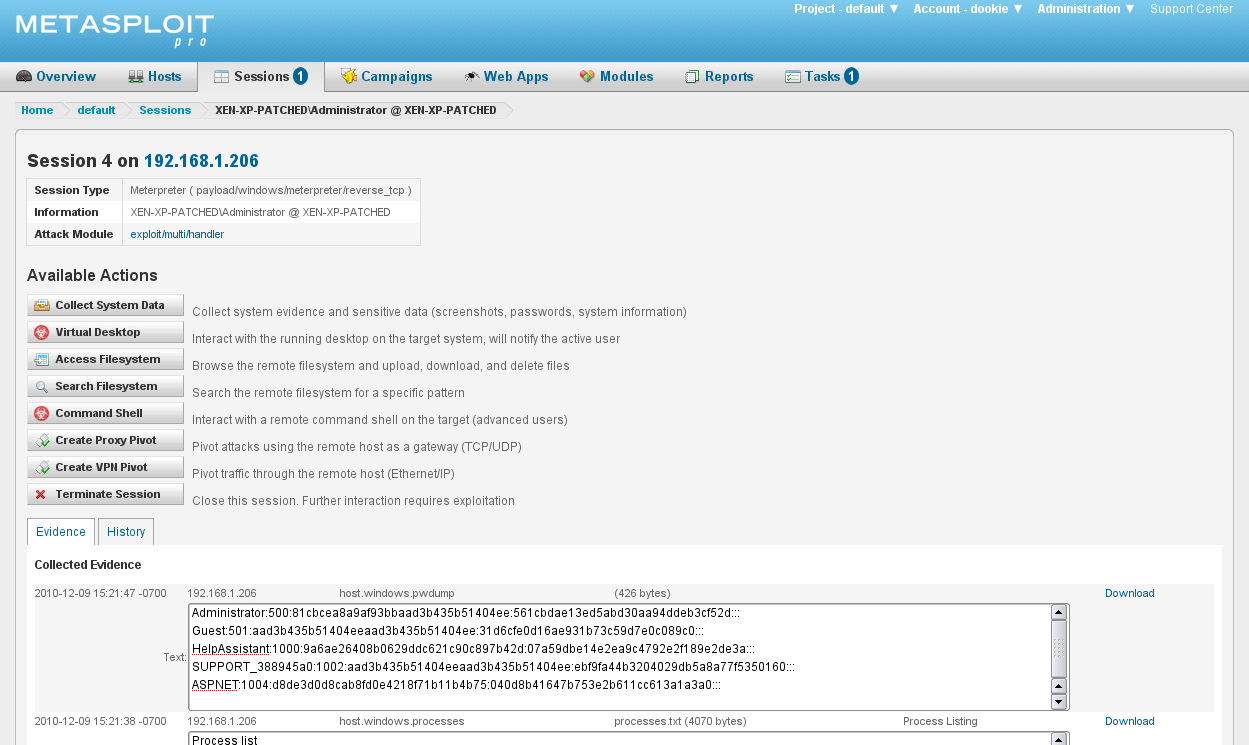
Task: Click the Modules puzzle icon
Action: (585, 76)
